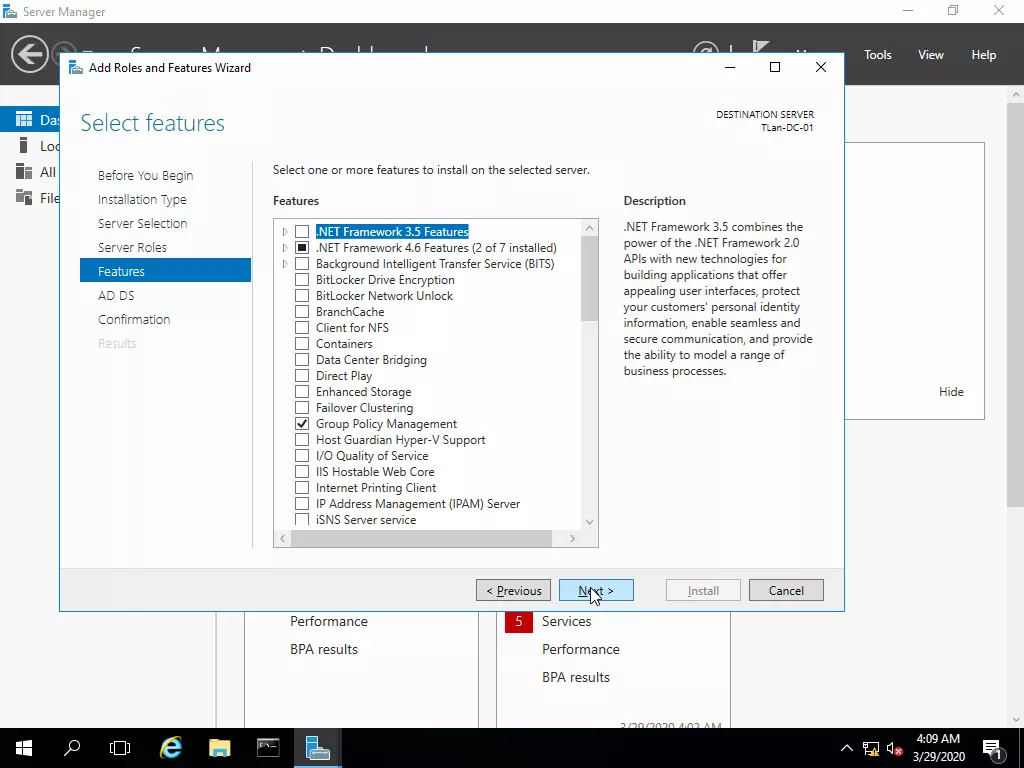Image resolution: width=1024 pixels, height=768 pixels.
Task: Open taskbar search magnifier
Action: [x=72, y=748]
